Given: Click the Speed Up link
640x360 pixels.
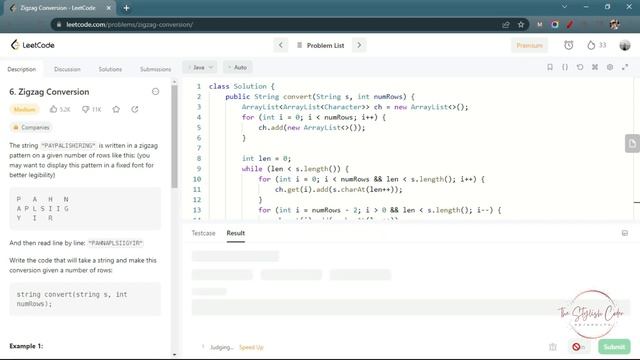Looking at the screenshot, I should [x=251, y=347].
